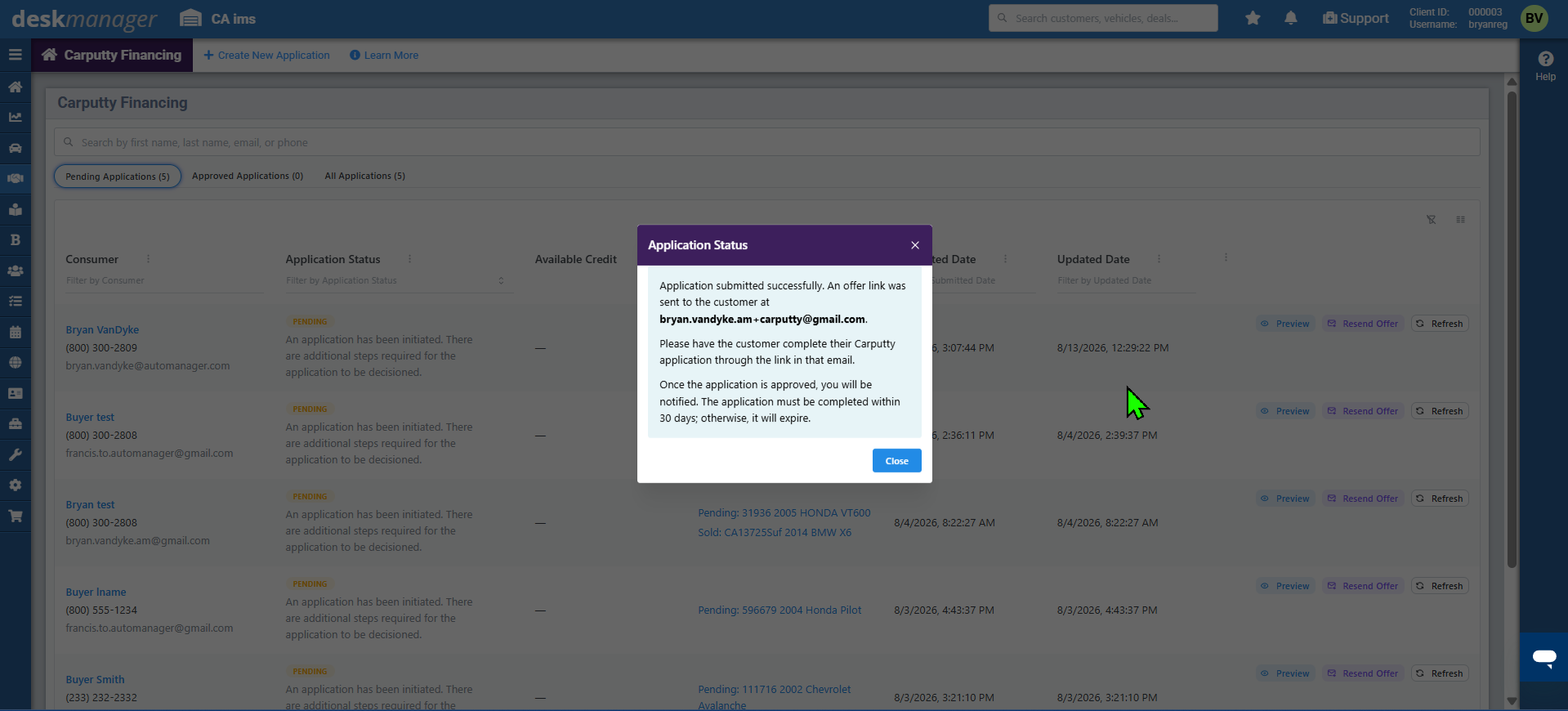Screen dimensions: 1568x711
Task: Toggle the hamburger menu in the sidebar
Action: pos(15,55)
